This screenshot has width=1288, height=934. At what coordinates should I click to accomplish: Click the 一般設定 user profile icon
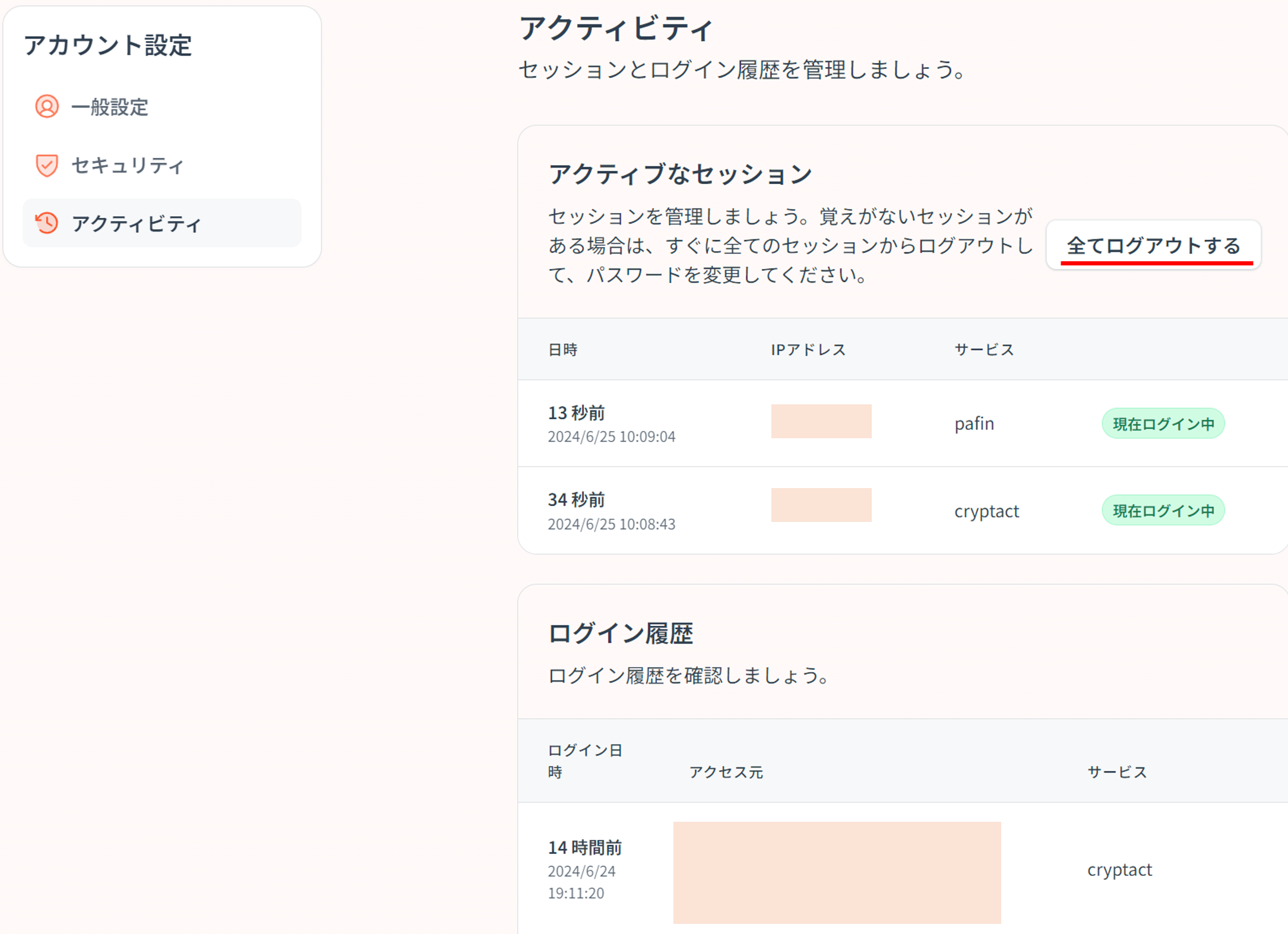click(46, 107)
